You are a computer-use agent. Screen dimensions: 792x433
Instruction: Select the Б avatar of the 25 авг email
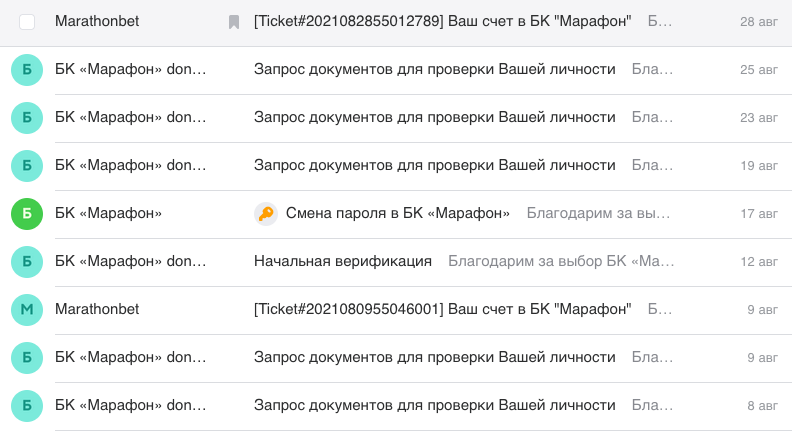tap(27, 69)
